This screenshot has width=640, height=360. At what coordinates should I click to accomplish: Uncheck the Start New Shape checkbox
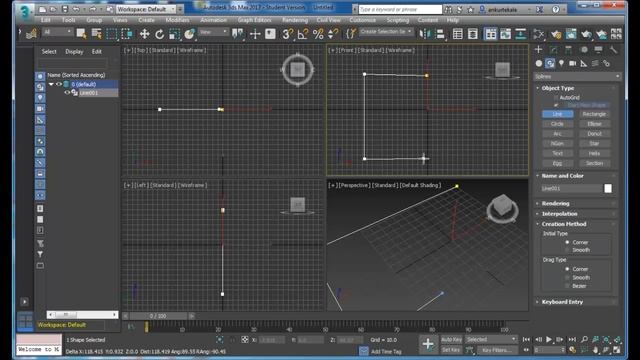[556, 105]
